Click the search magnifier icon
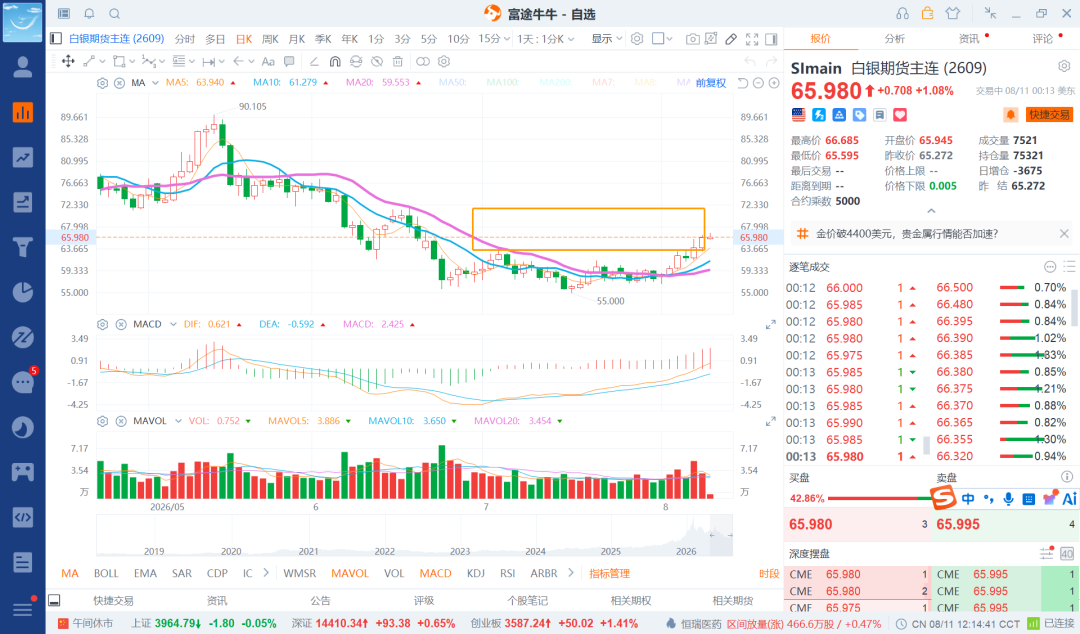 115,13
